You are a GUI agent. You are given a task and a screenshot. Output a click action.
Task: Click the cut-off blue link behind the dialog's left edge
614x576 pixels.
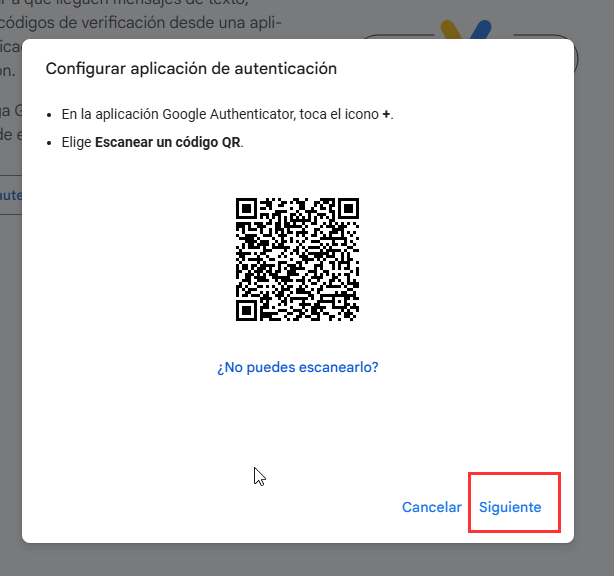[x=11, y=195]
